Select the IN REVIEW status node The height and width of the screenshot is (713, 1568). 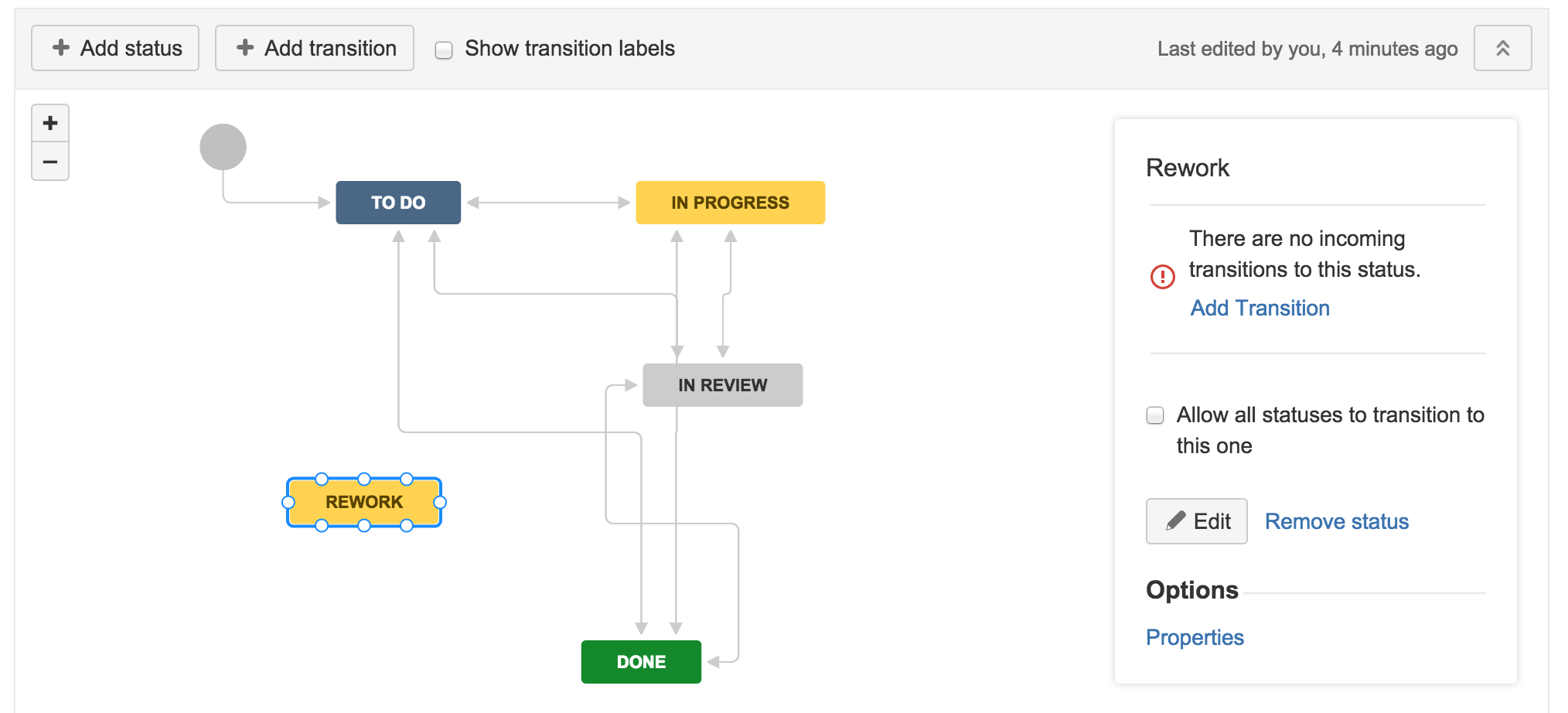tap(722, 385)
